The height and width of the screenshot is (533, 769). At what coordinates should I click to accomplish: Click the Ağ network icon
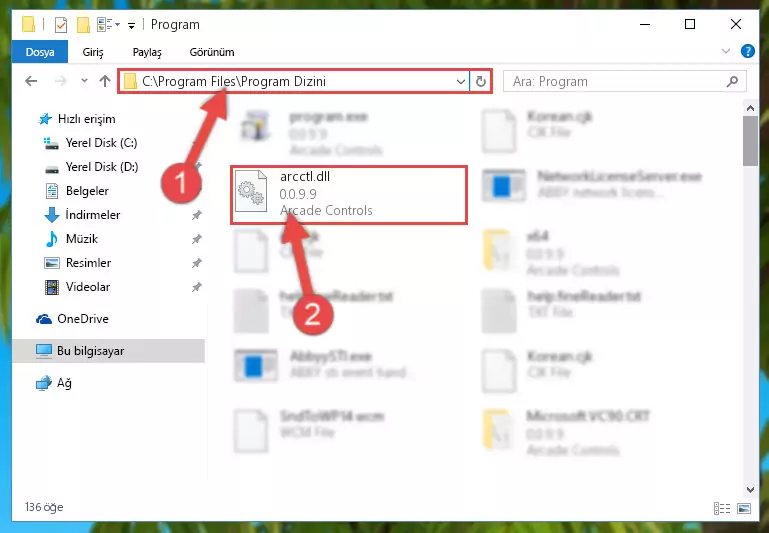pos(44,383)
